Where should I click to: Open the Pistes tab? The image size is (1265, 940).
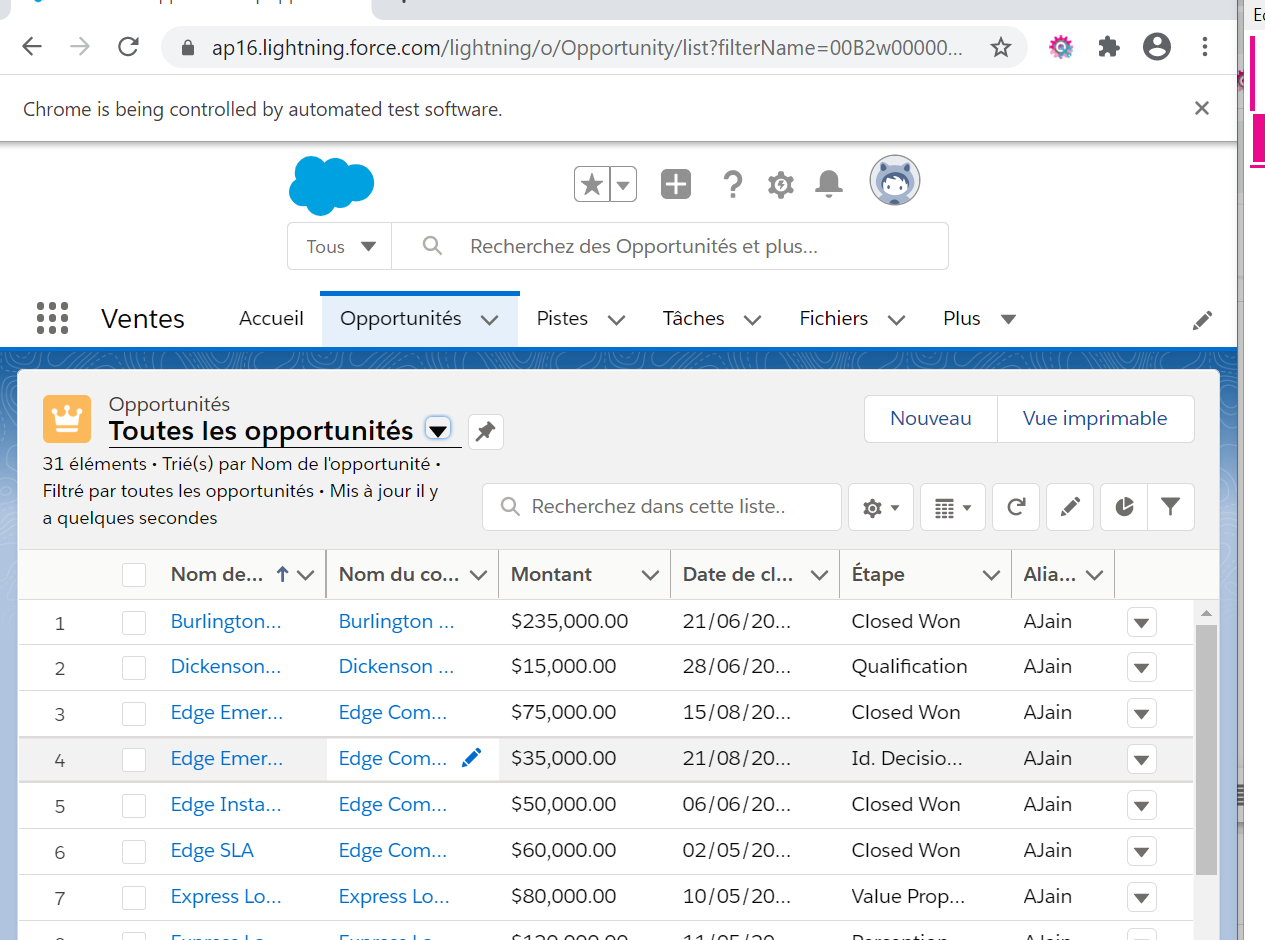(562, 318)
